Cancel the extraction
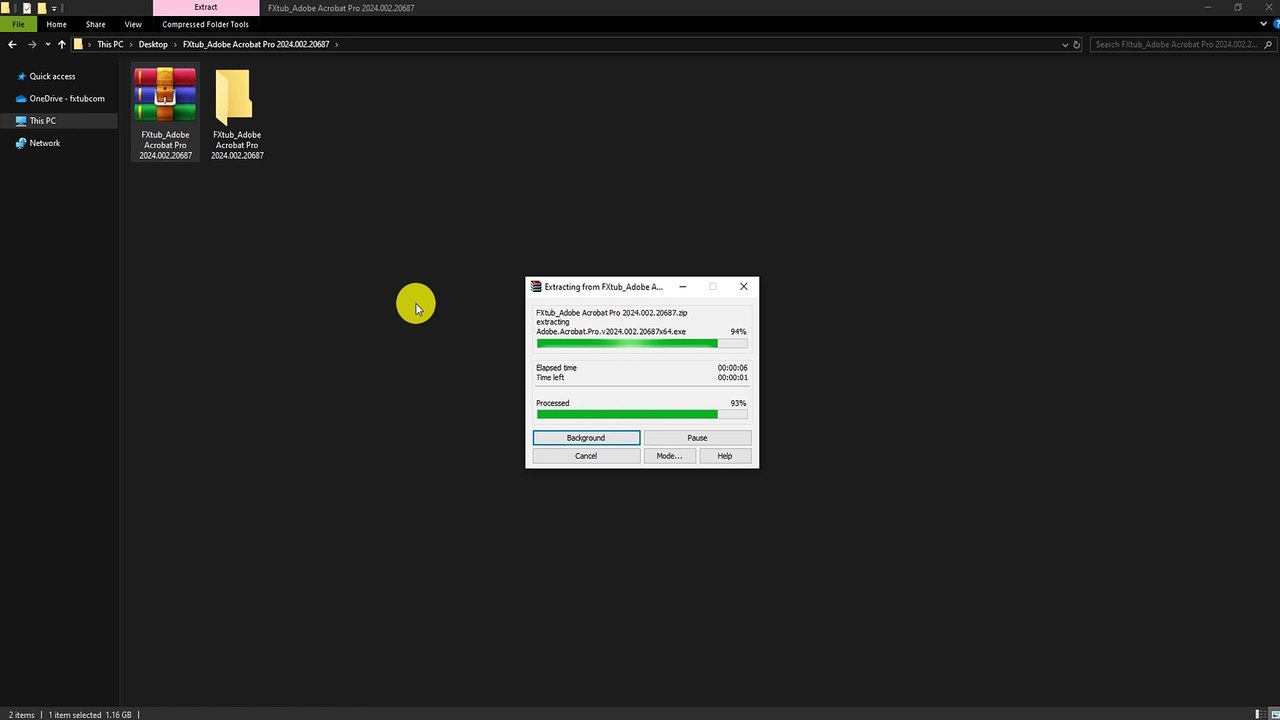The height and width of the screenshot is (720, 1280). [586, 456]
